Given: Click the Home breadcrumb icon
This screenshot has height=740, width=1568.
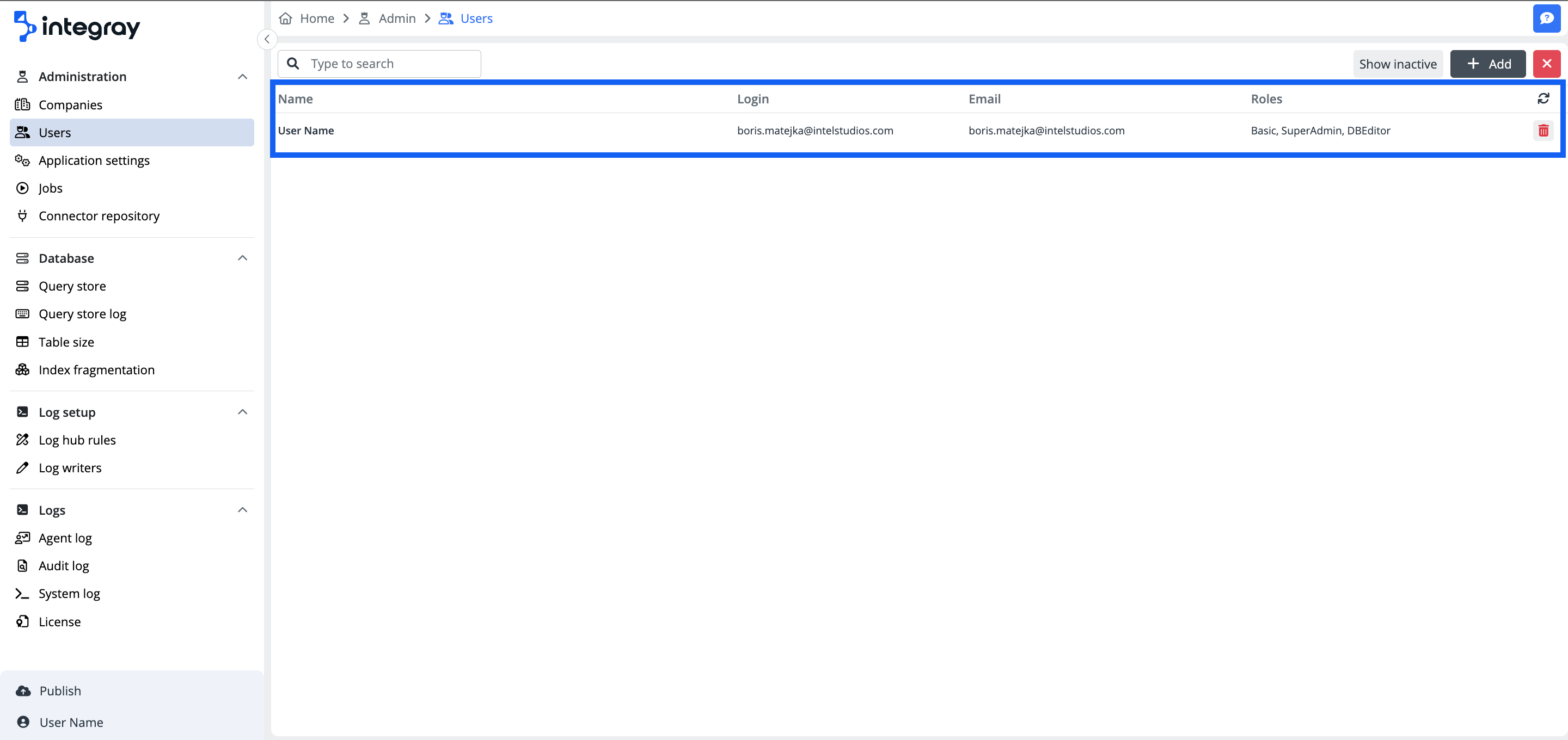Looking at the screenshot, I should 285,18.
